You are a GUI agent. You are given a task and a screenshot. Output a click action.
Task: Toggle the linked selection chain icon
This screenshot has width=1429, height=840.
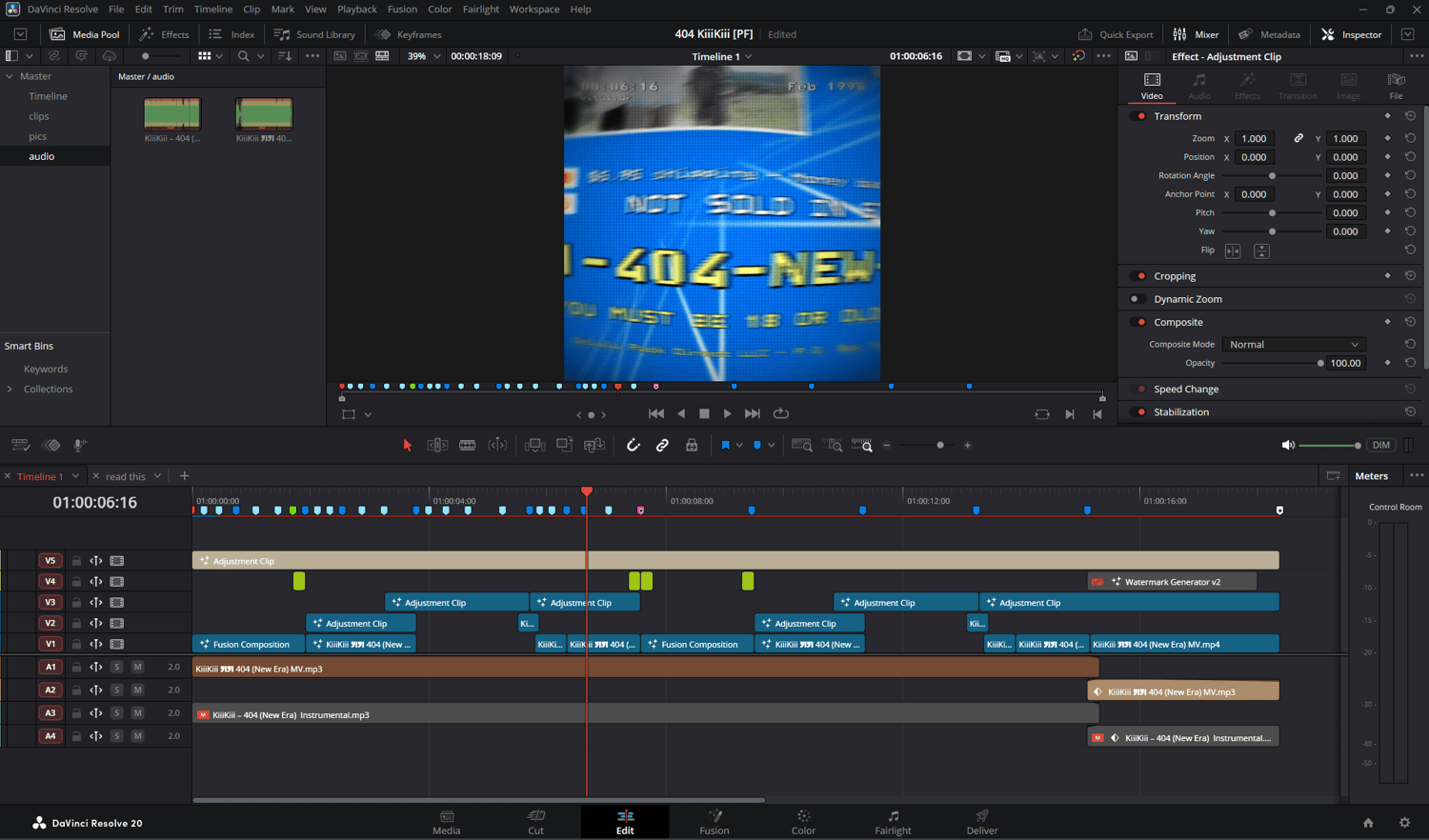(x=662, y=445)
